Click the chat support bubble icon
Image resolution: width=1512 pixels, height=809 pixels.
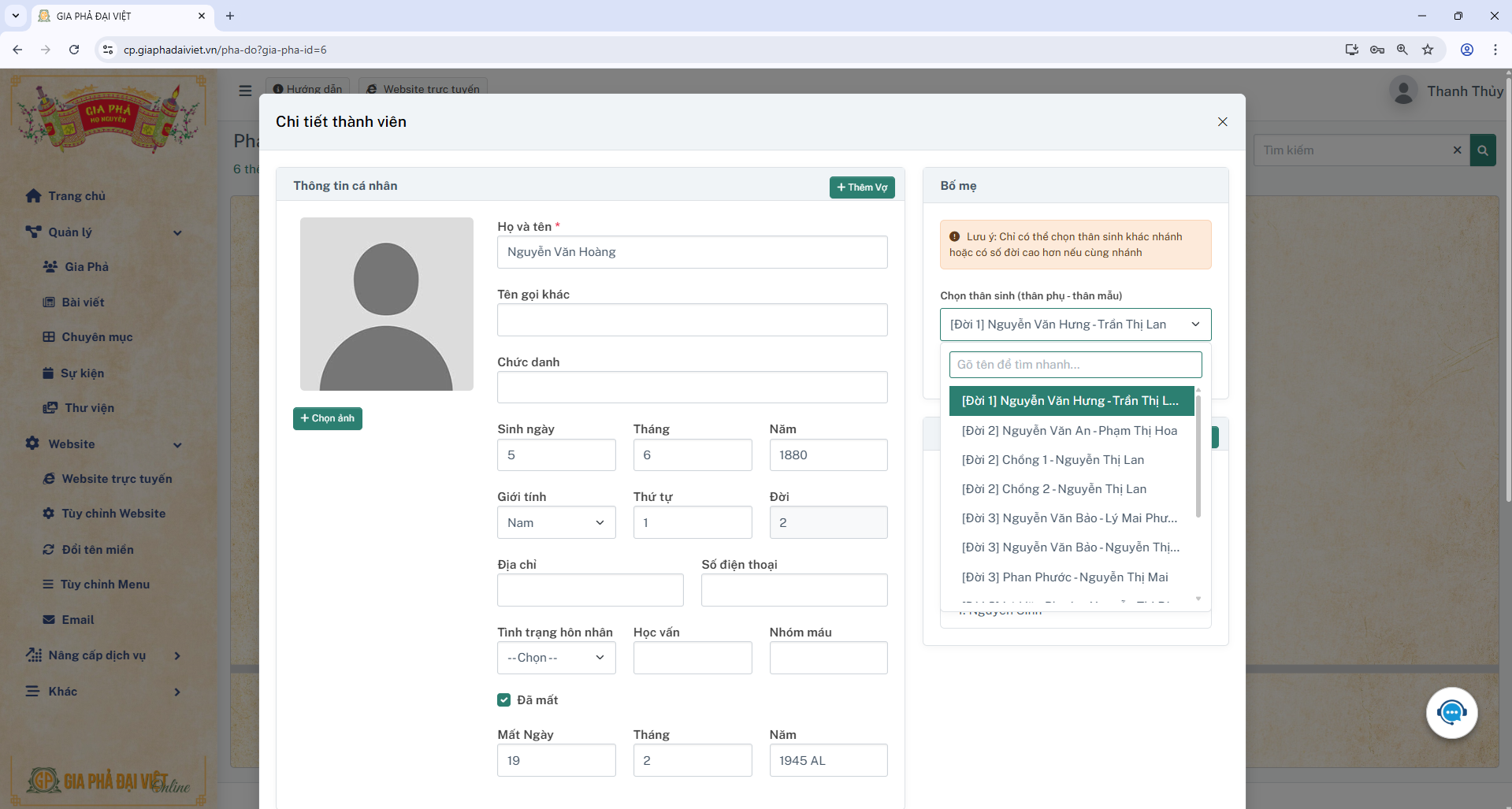pyautogui.click(x=1451, y=713)
